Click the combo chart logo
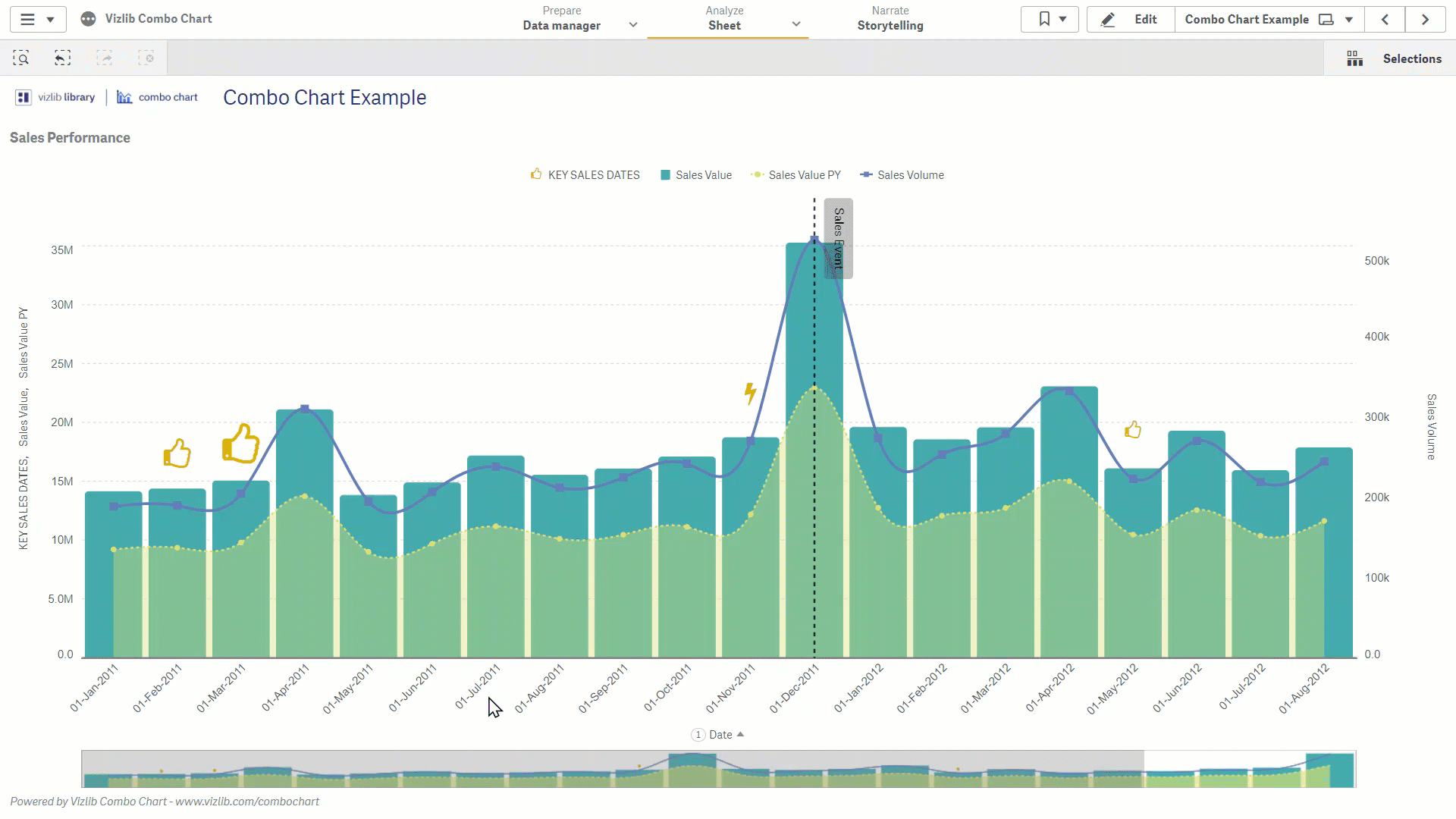The width and height of the screenshot is (1456, 819). (x=157, y=97)
